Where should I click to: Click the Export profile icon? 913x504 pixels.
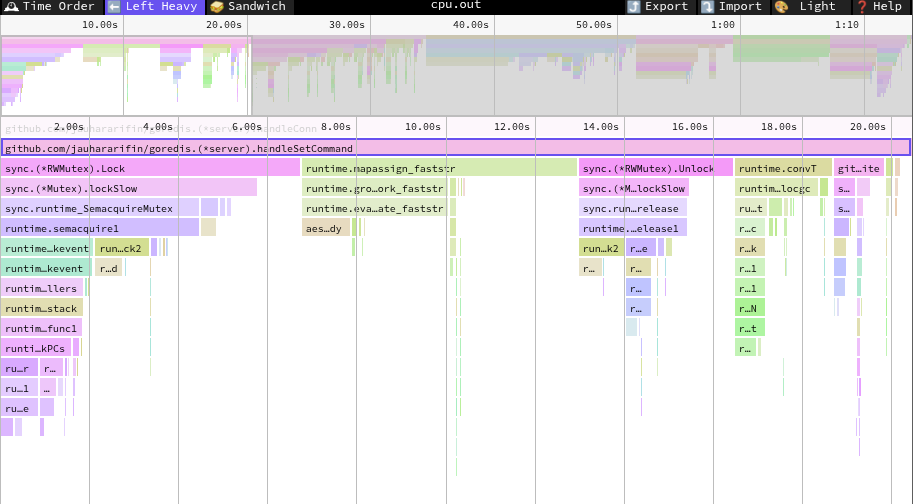click(x=634, y=7)
